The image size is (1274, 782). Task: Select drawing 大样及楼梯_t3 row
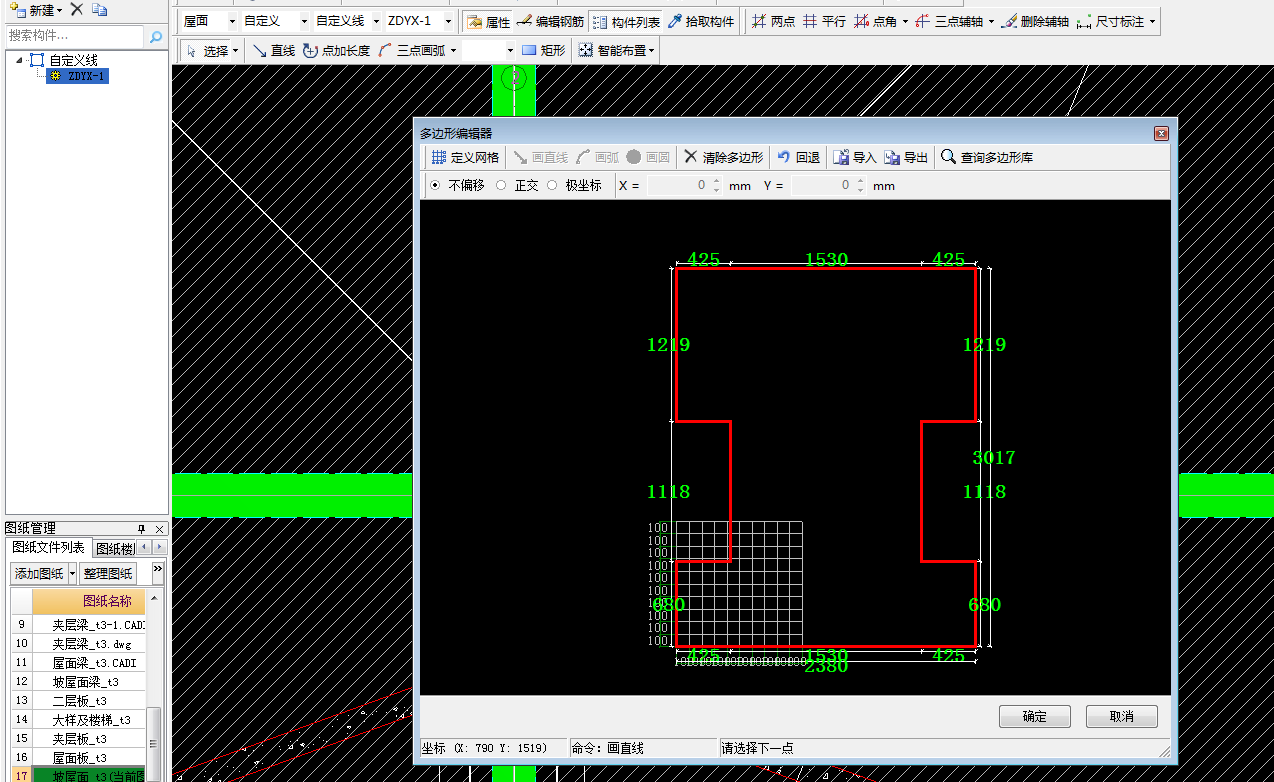(79, 720)
